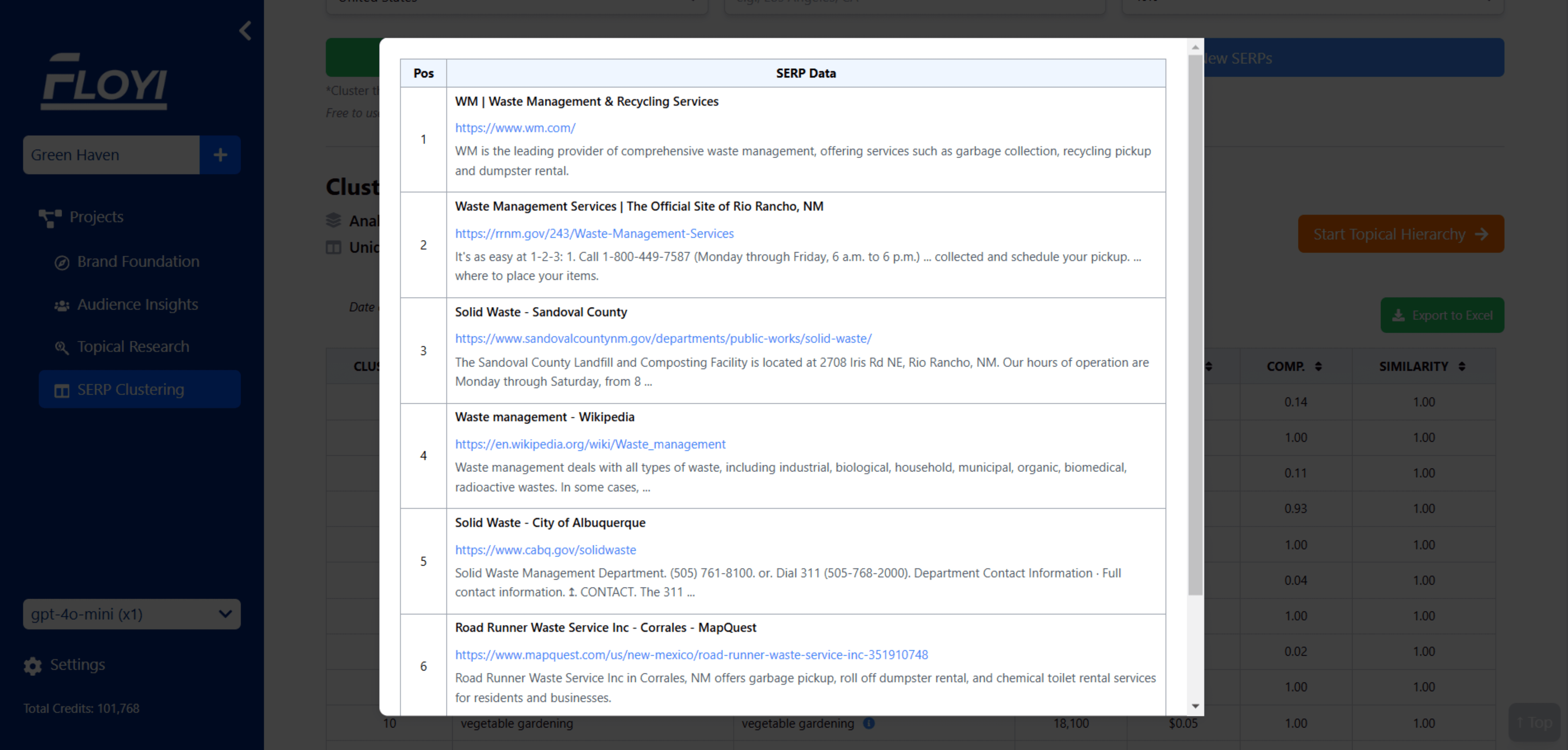Click the Sandoval County Landfill snippet text
The width and height of the screenshot is (1568, 750).
802,371
